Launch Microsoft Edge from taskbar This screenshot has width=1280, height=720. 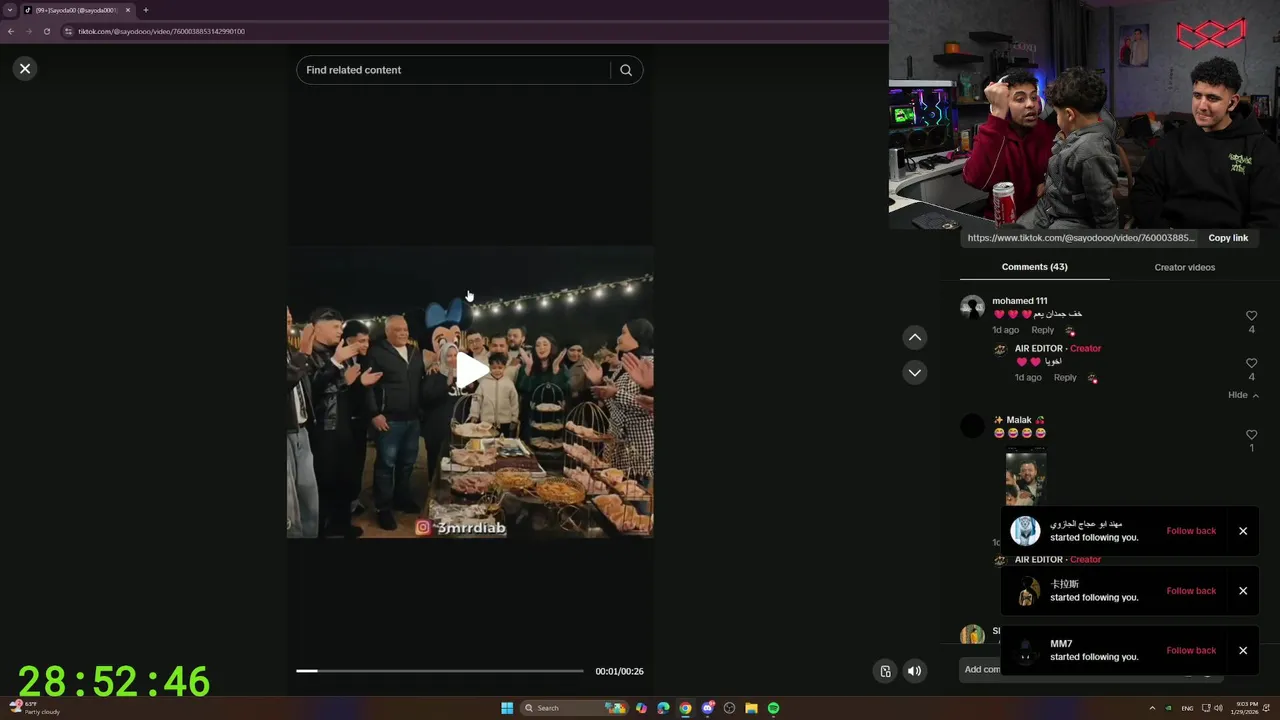click(663, 708)
